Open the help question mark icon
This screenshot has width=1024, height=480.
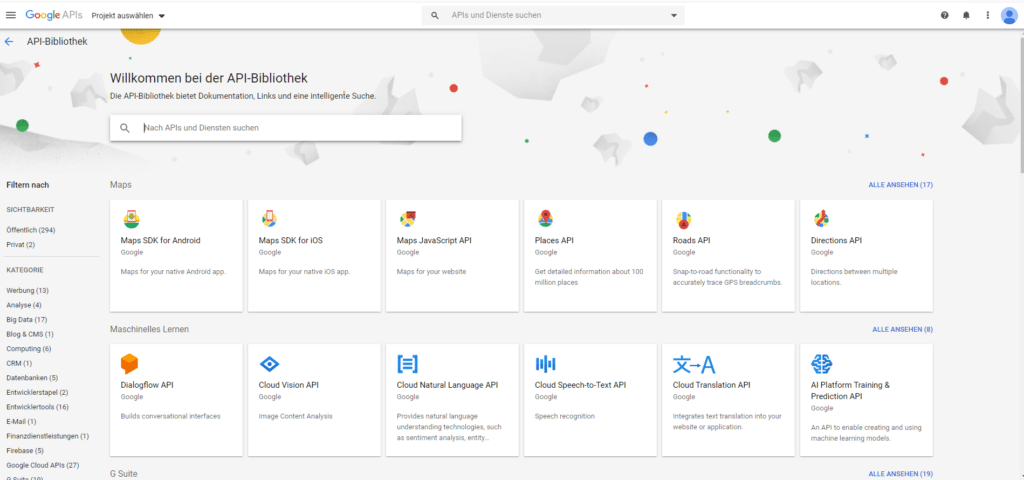[945, 16]
